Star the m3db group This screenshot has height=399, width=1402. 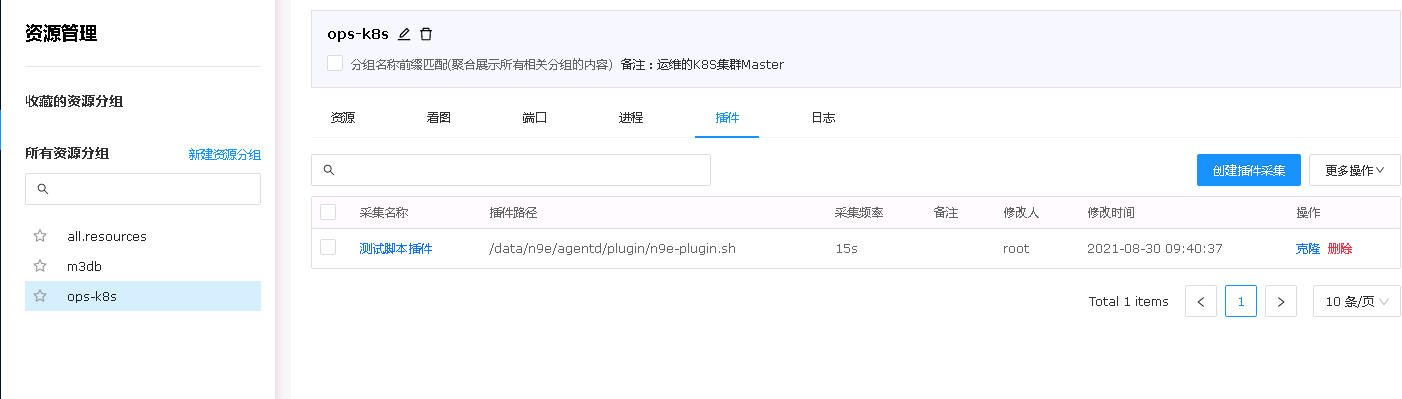pos(40,266)
